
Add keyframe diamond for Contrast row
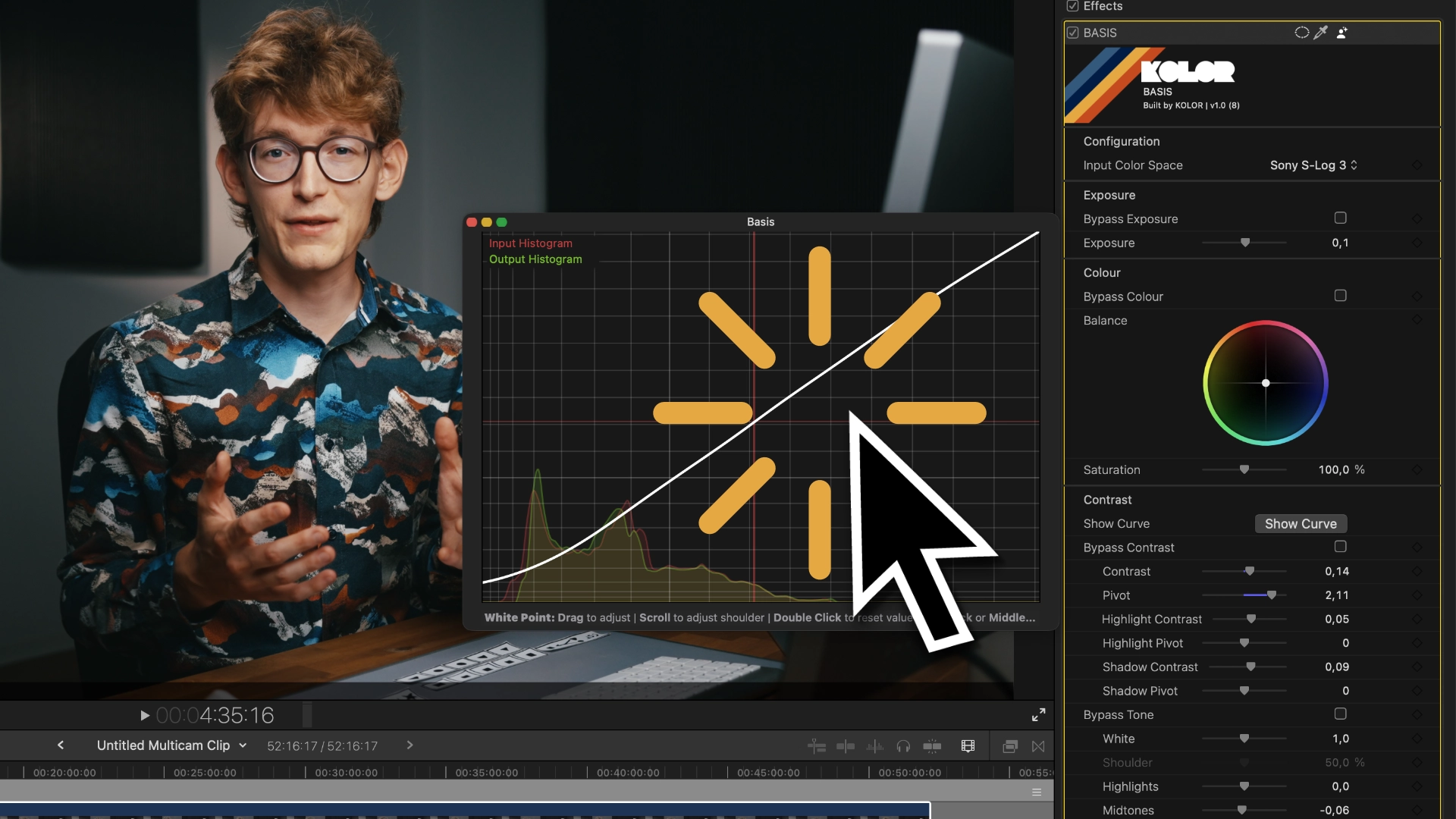click(x=1417, y=572)
